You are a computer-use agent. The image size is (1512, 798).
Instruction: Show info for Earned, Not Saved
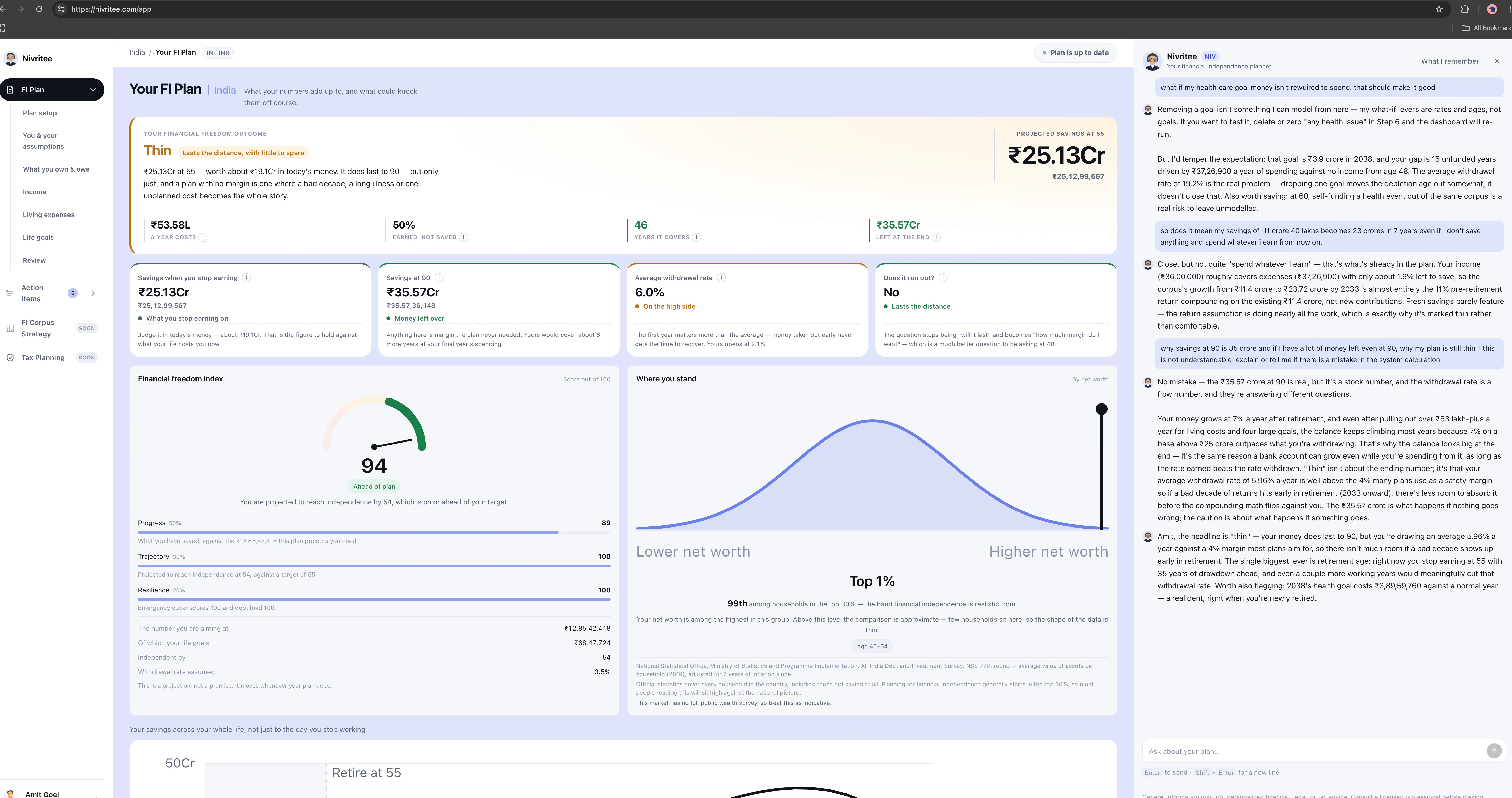pyautogui.click(x=464, y=238)
